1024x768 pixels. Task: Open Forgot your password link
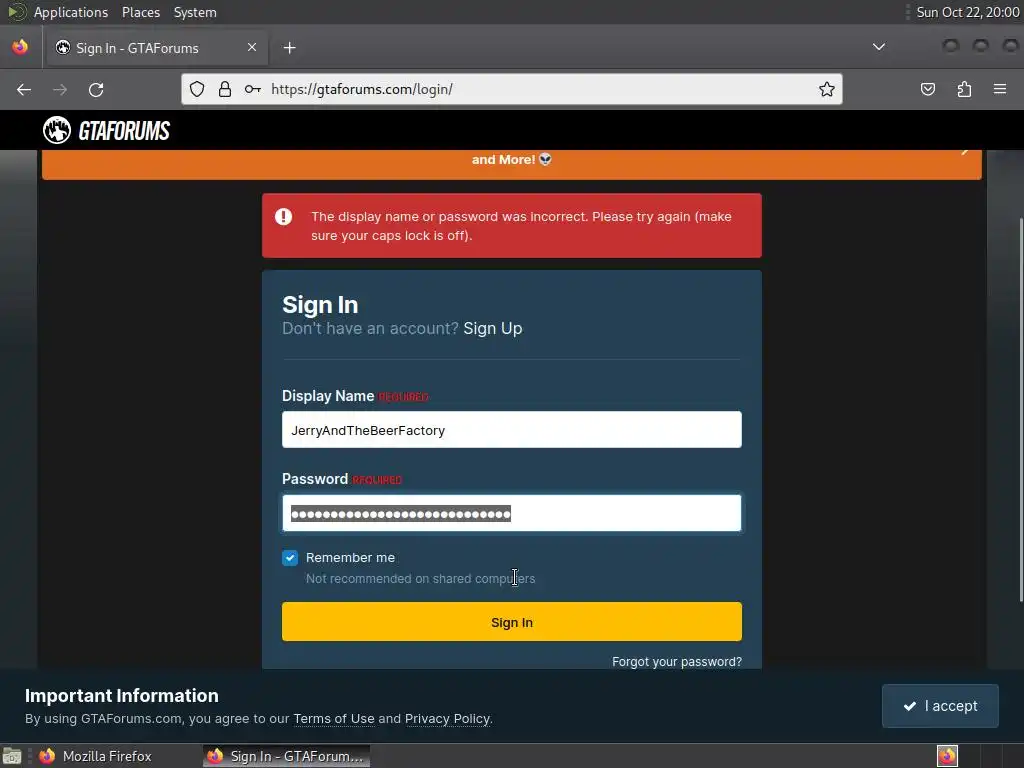[x=677, y=662]
